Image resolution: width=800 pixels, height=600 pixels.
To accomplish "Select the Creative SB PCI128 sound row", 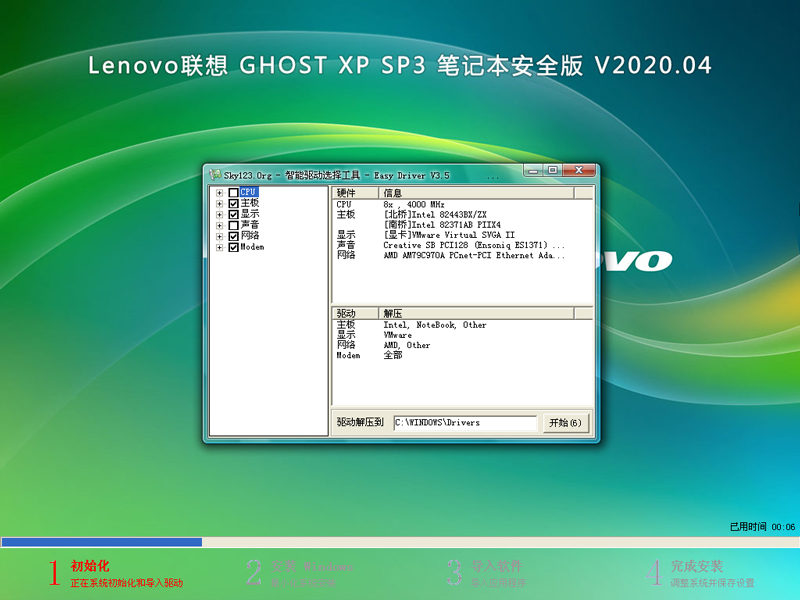I will point(462,245).
